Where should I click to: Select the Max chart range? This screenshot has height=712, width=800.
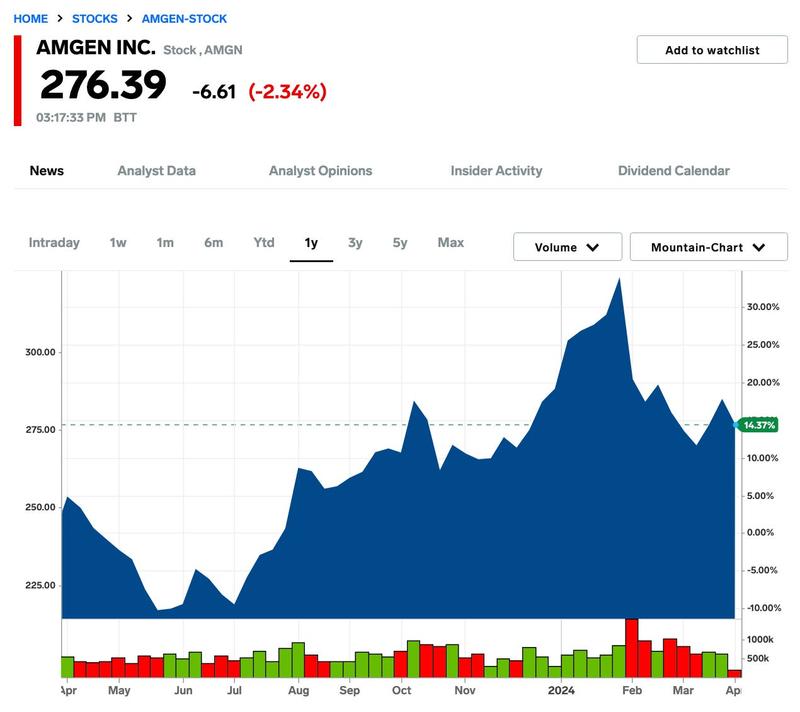click(451, 243)
